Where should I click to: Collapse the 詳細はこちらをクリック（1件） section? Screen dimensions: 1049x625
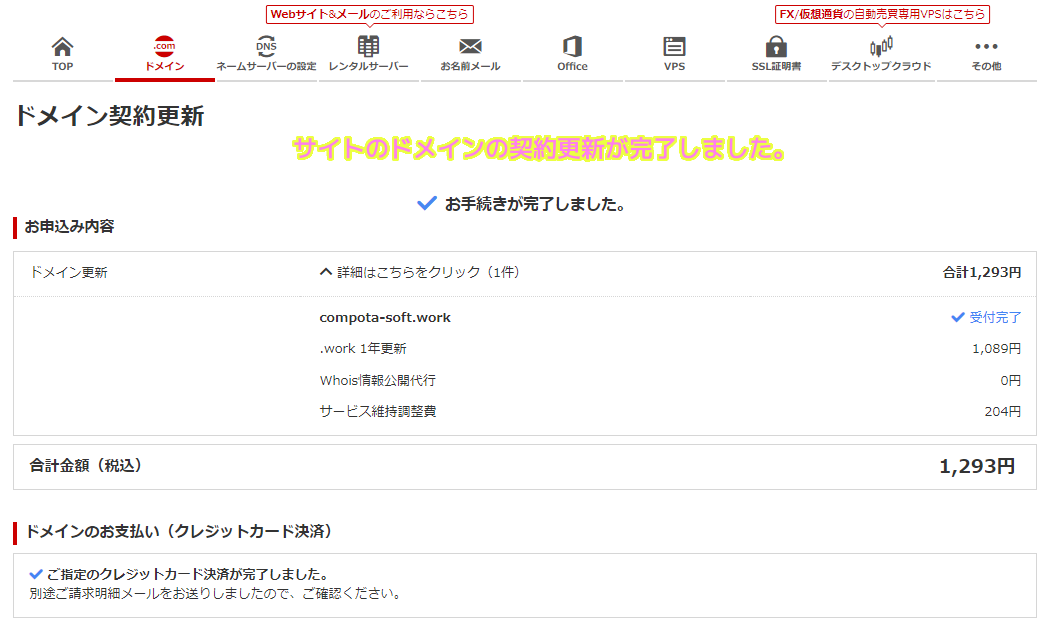point(419,272)
